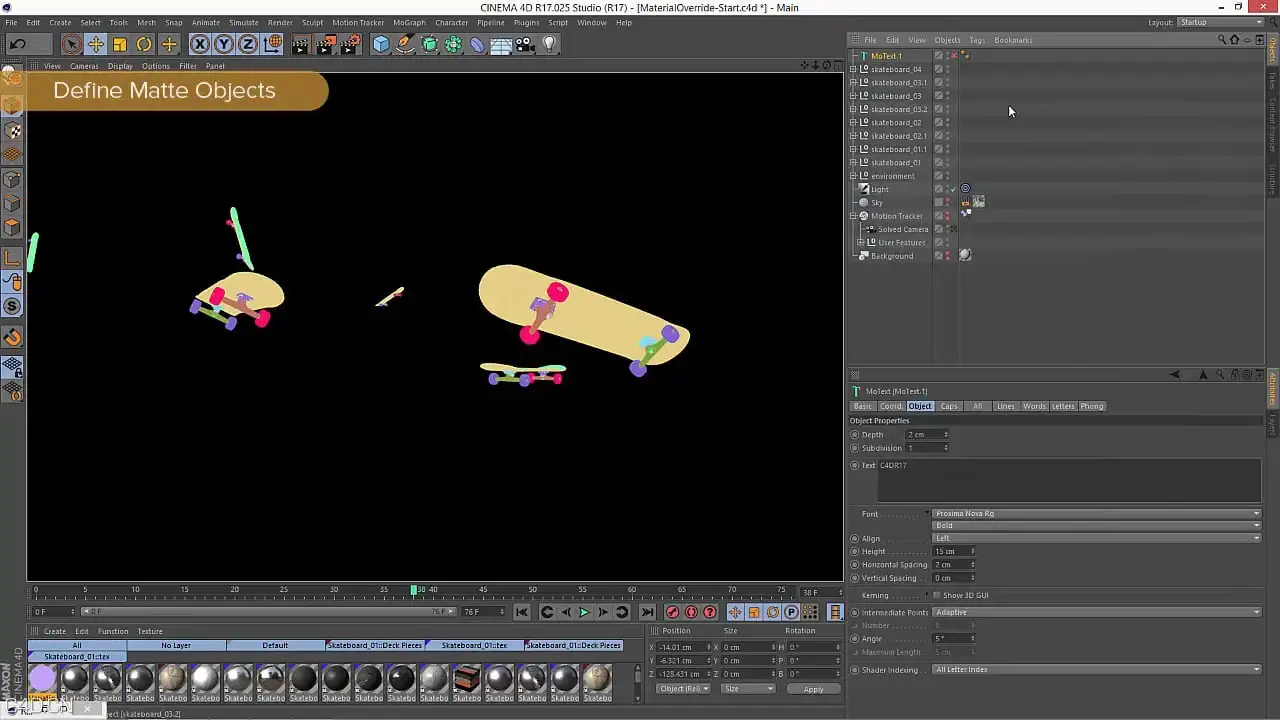The width and height of the screenshot is (1280, 720).
Task: Activate the Scale tool
Action: (x=120, y=44)
